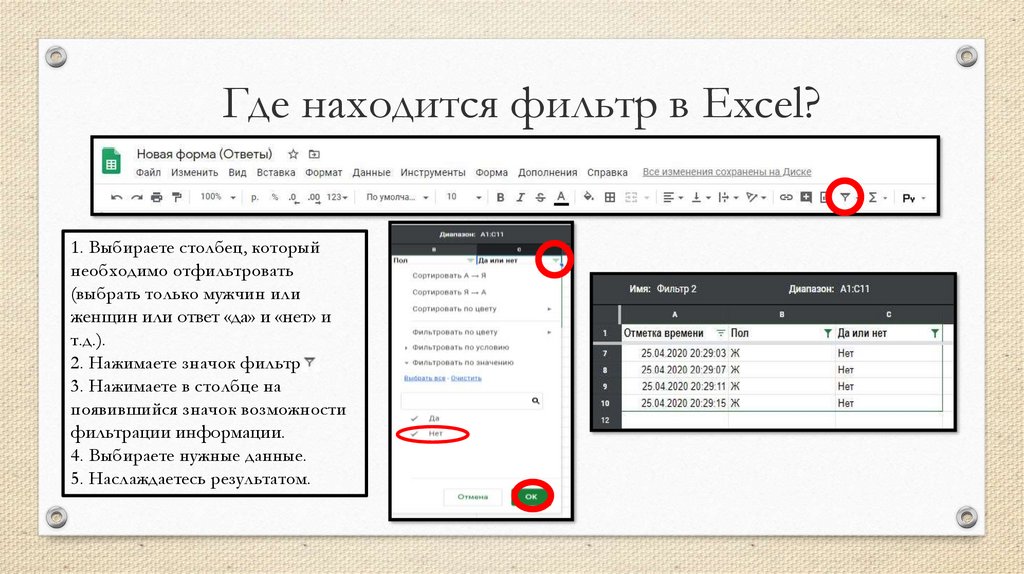Open filter icon of Пол in Фильтр 2 table
The height and width of the screenshot is (574, 1024).
tap(827, 333)
